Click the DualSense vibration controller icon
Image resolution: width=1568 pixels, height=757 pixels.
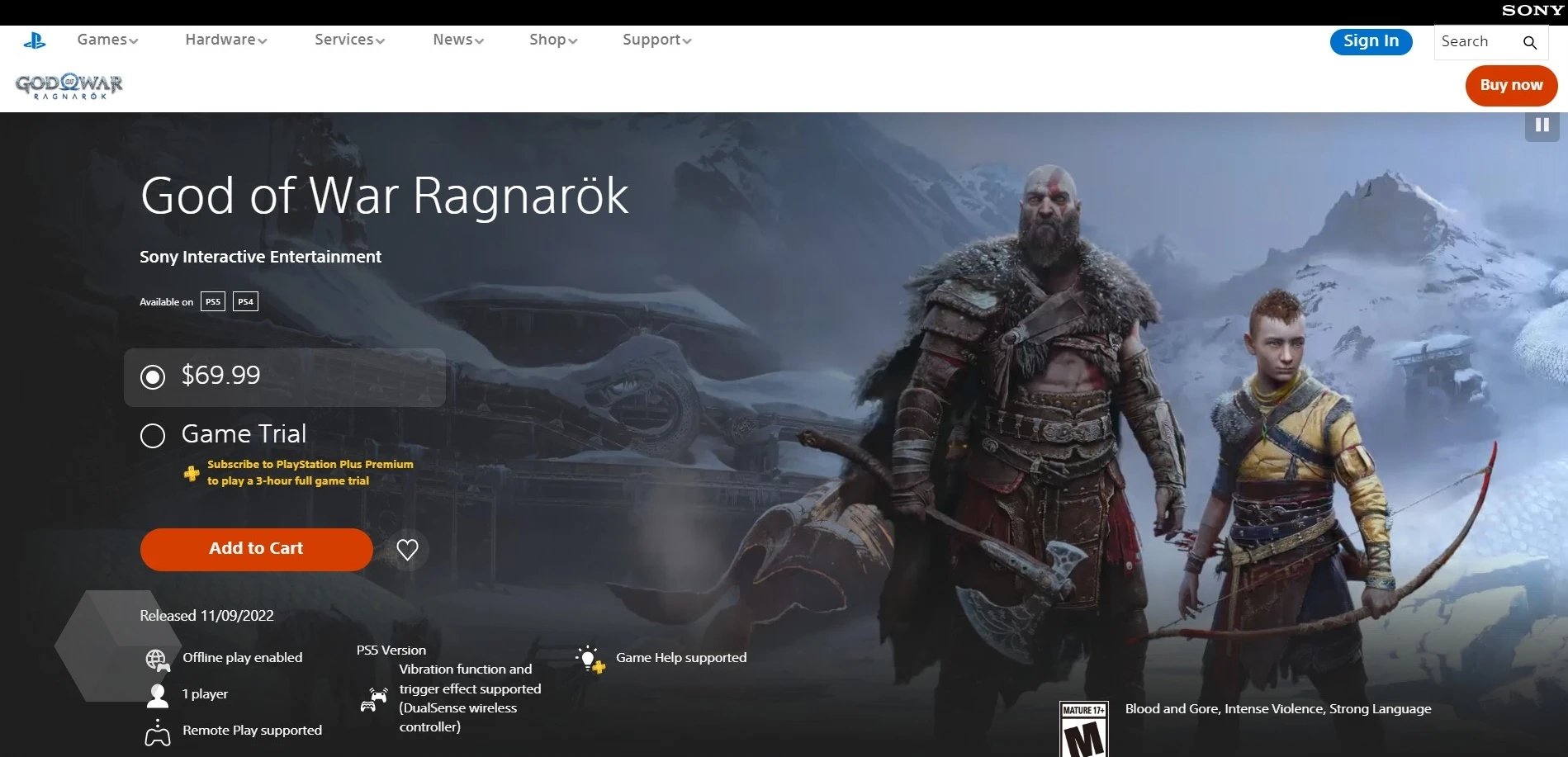374,700
